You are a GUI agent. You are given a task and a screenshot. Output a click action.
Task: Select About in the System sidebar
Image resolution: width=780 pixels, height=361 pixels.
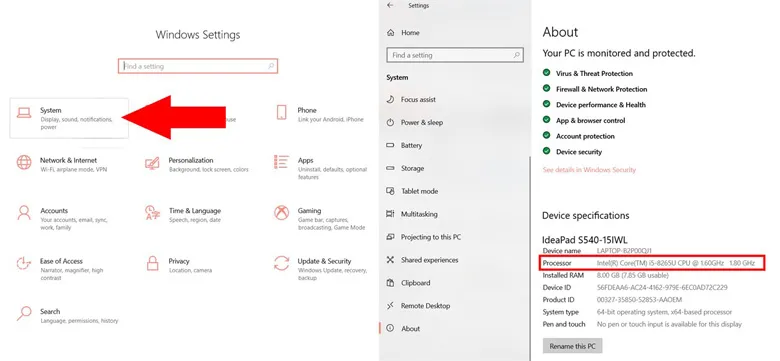410,329
